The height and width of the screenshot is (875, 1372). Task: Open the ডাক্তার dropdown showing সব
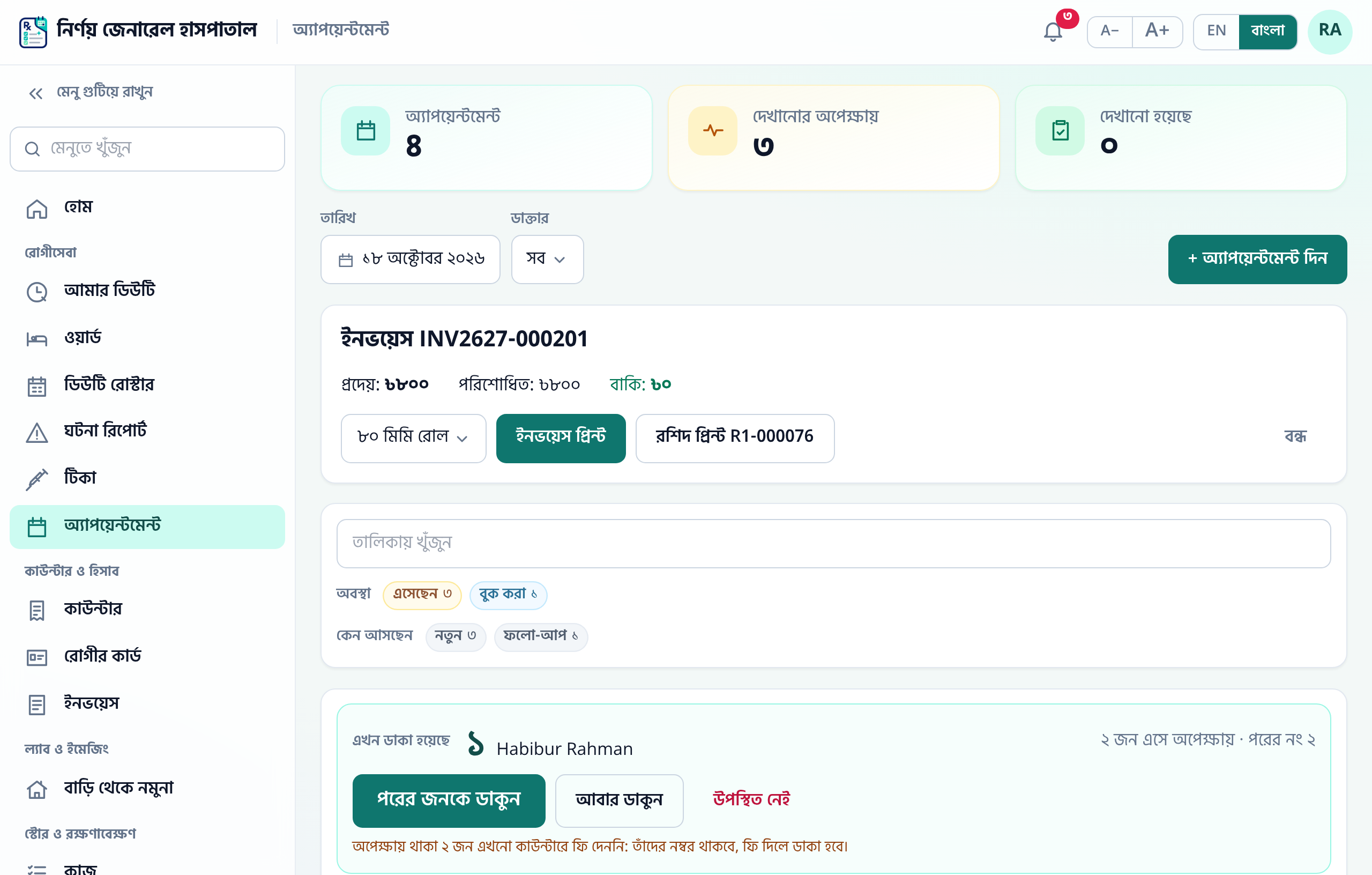(548, 259)
